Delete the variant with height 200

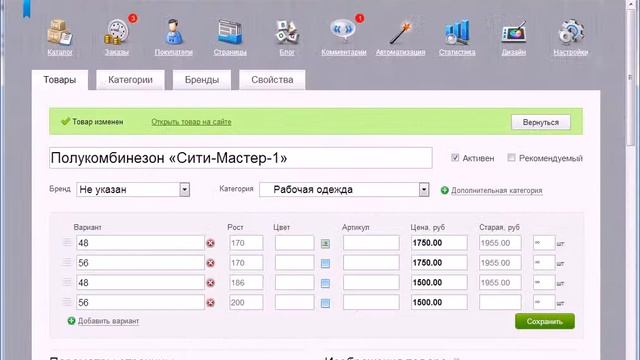coord(211,303)
